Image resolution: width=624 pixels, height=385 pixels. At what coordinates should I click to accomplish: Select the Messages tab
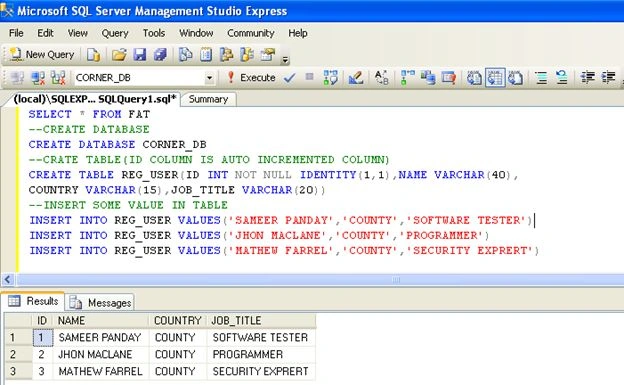click(x=100, y=303)
